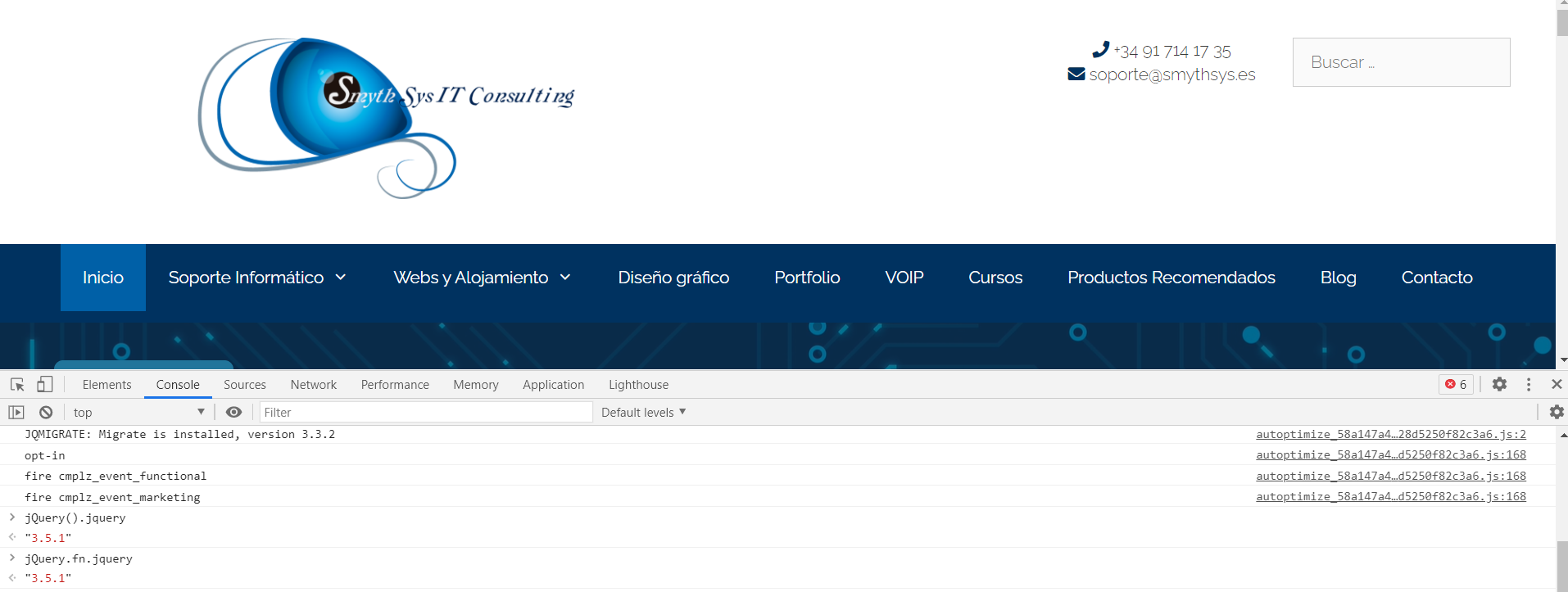Viewport: 1568px width, 592px height.
Task: Show the console sidebar panel
Action: (16, 413)
